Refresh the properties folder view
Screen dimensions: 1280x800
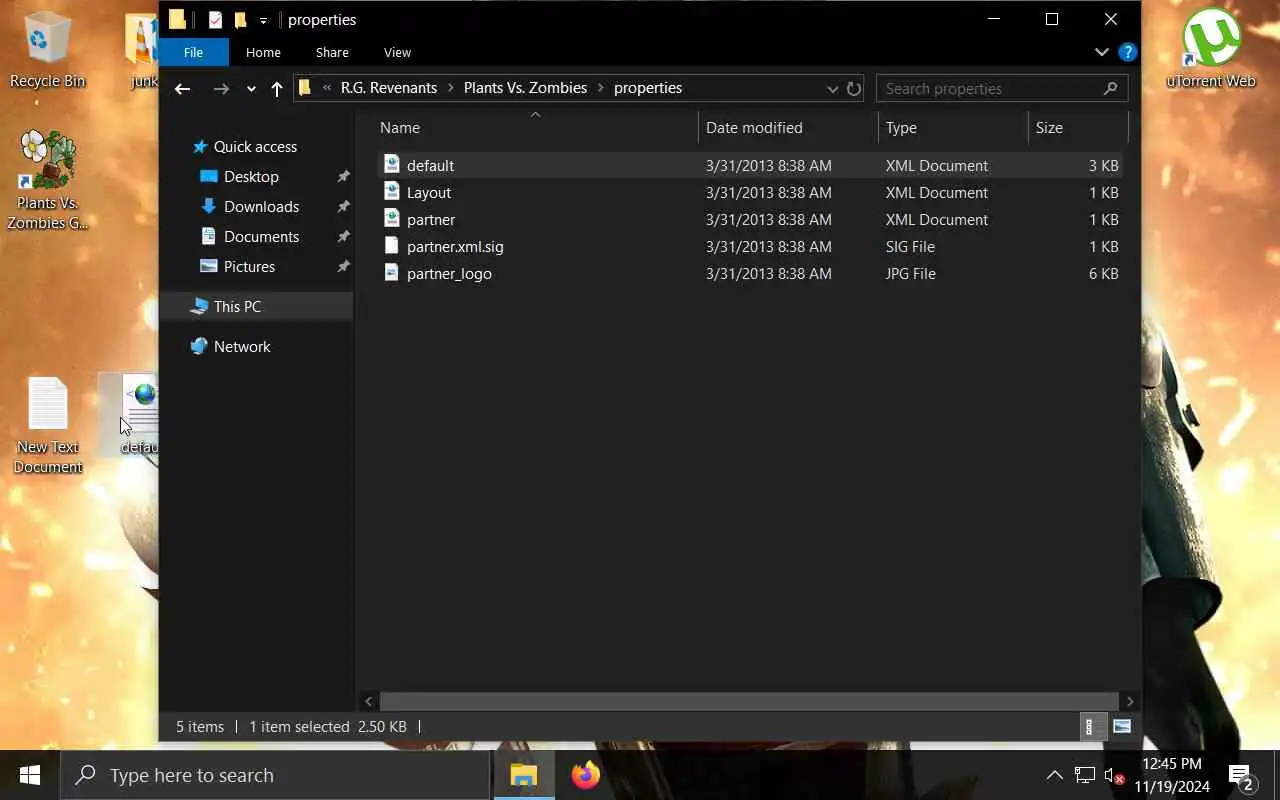(x=854, y=88)
